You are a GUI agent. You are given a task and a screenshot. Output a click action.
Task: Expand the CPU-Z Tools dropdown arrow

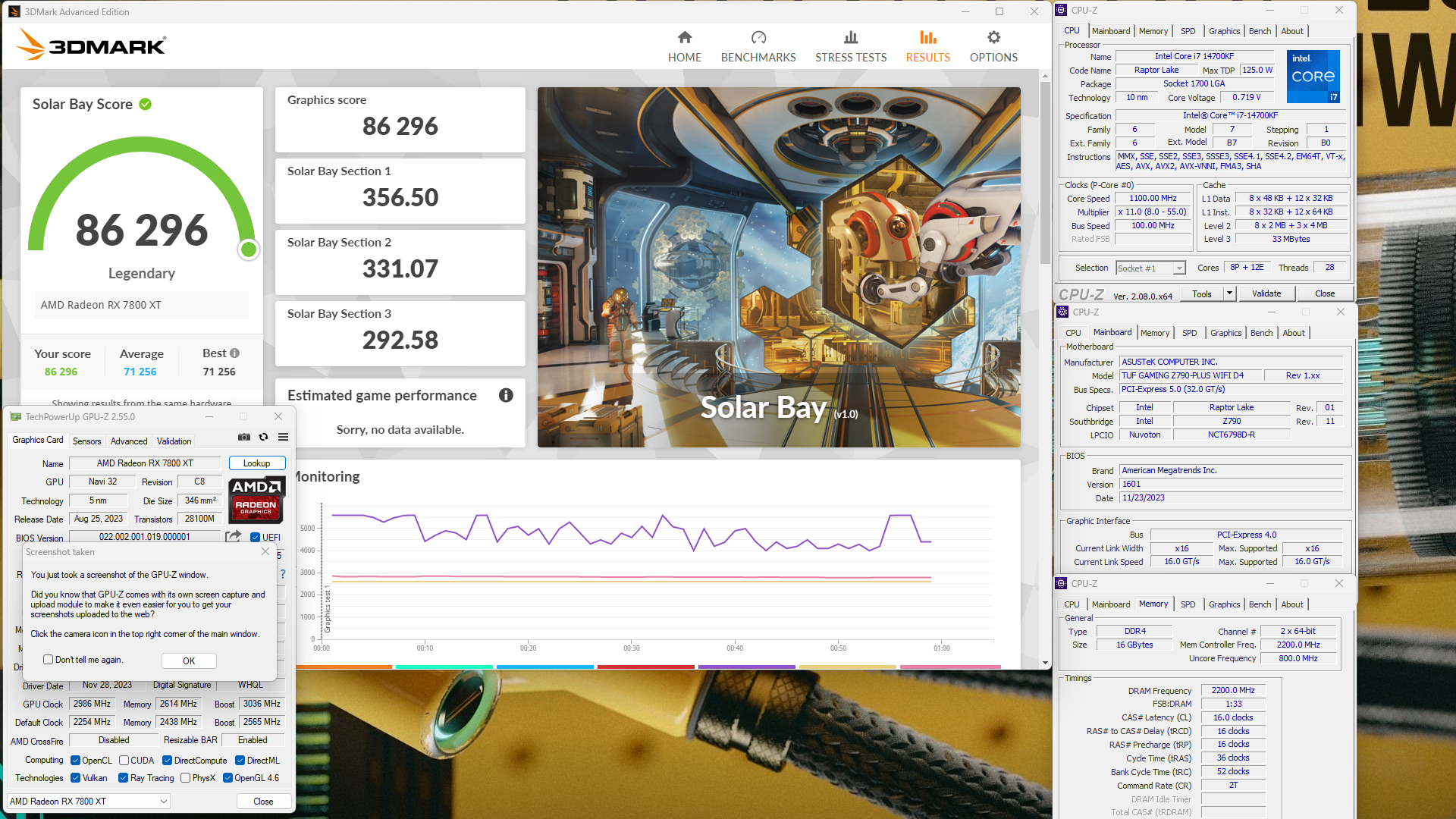click(1229, 293)
